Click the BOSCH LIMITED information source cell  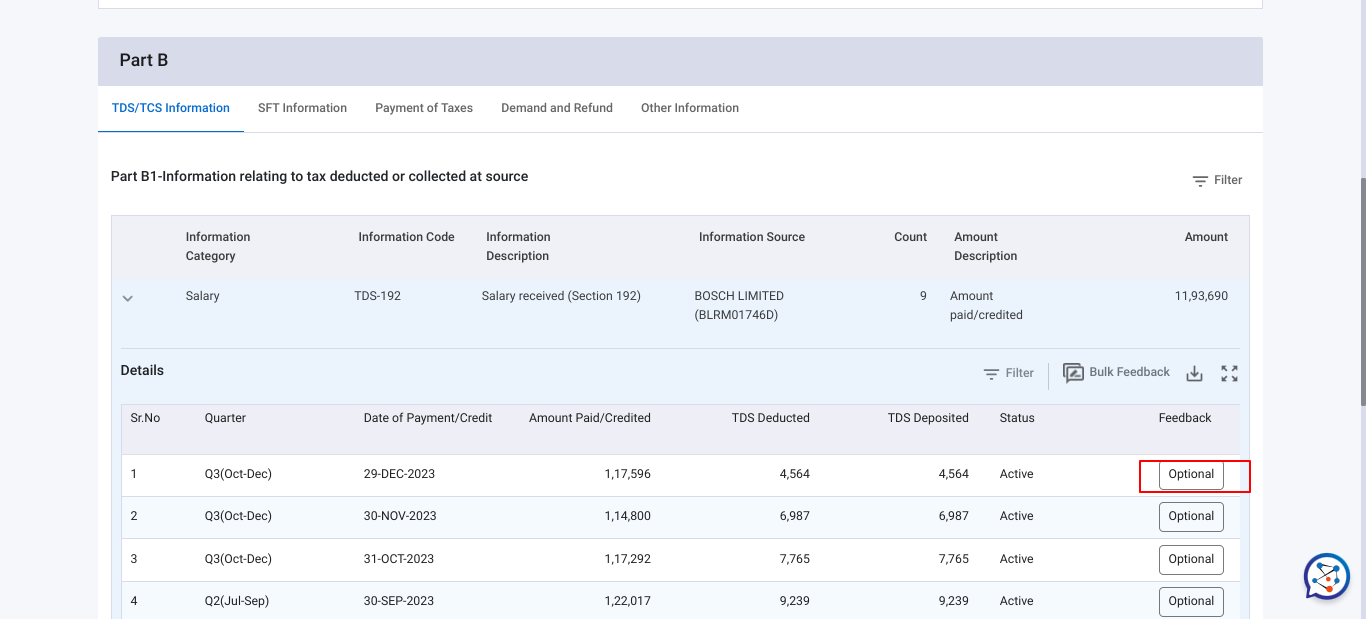[x=739, y=305]
